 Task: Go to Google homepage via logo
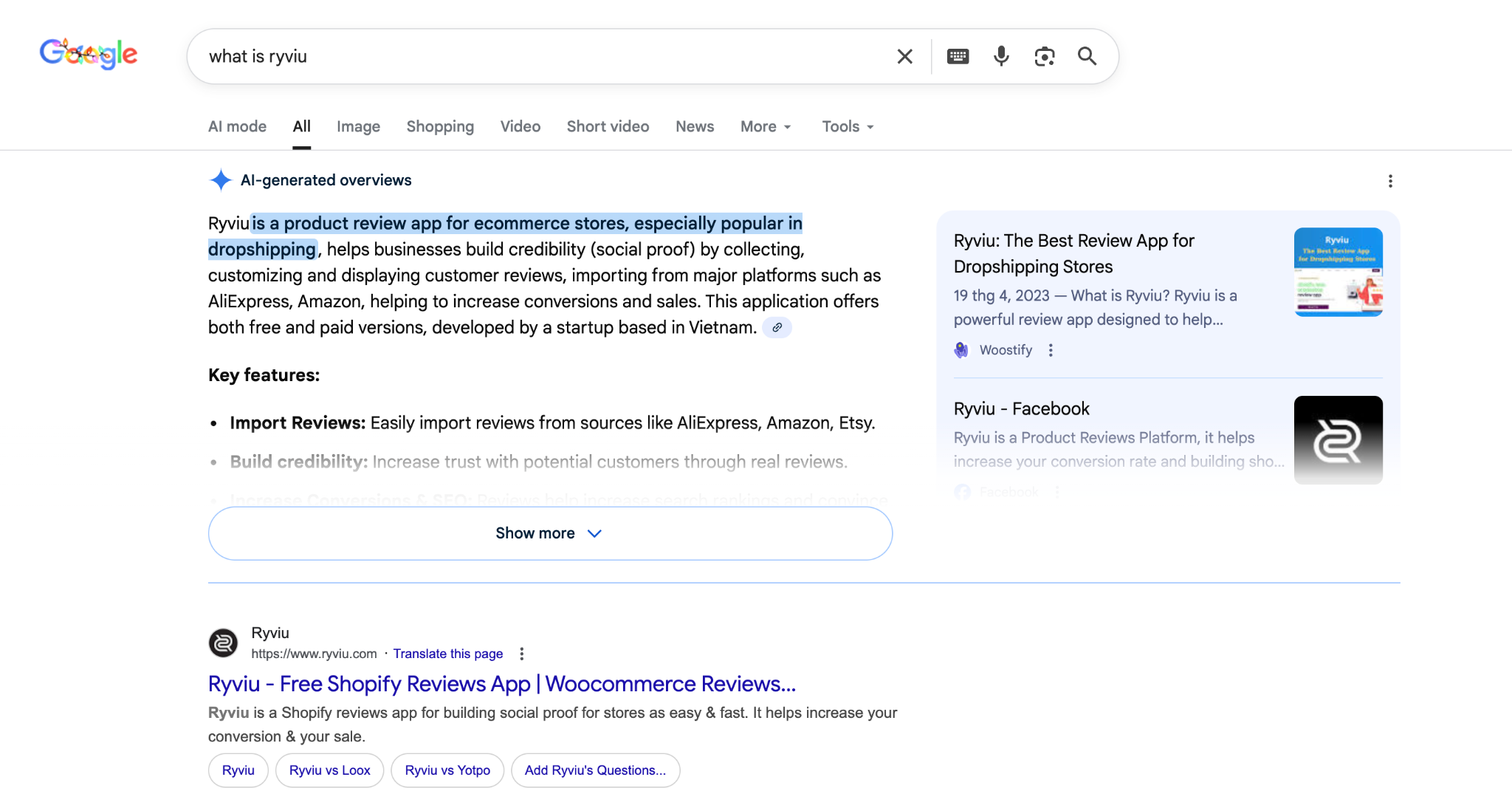pos(89,54)
